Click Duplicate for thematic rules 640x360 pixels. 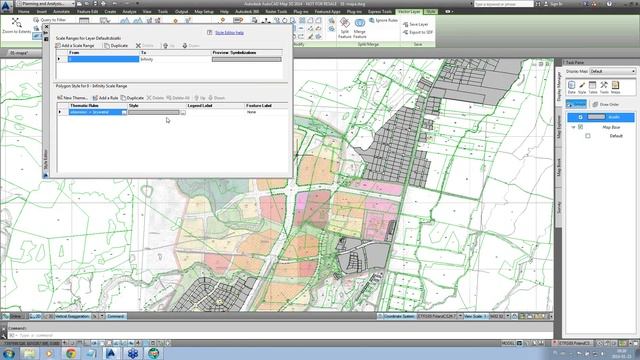coord(132,98)
